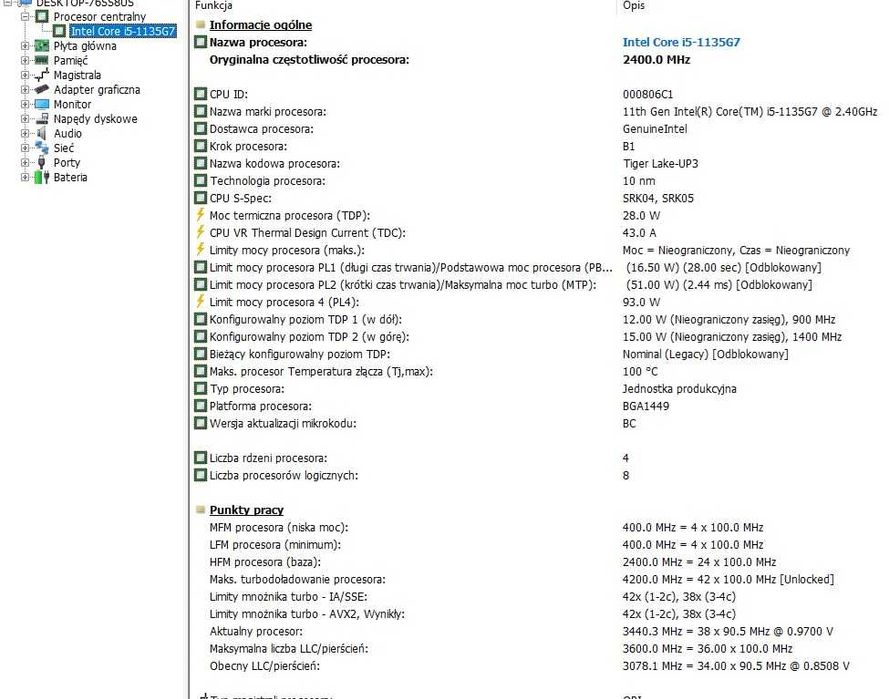Click the graphics card icon beside Adapter graficzna
The height and width of the screenshot is (699, 889).
[41, 90]
